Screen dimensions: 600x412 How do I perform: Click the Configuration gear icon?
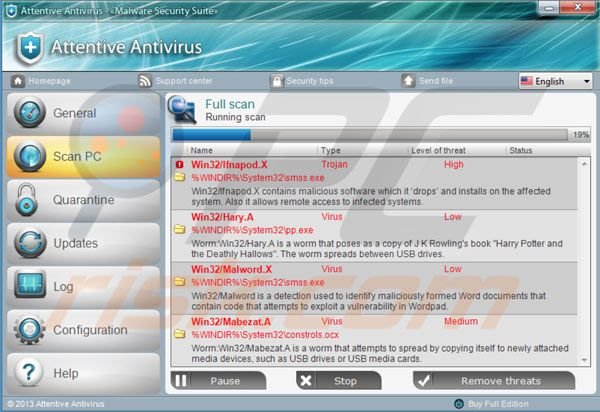pyautogui.click(x=29, y=329)
